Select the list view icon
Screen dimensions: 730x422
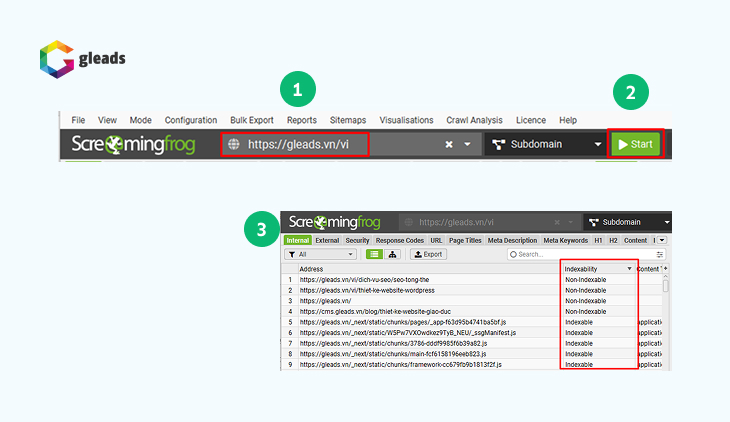(x=374, y=254)
